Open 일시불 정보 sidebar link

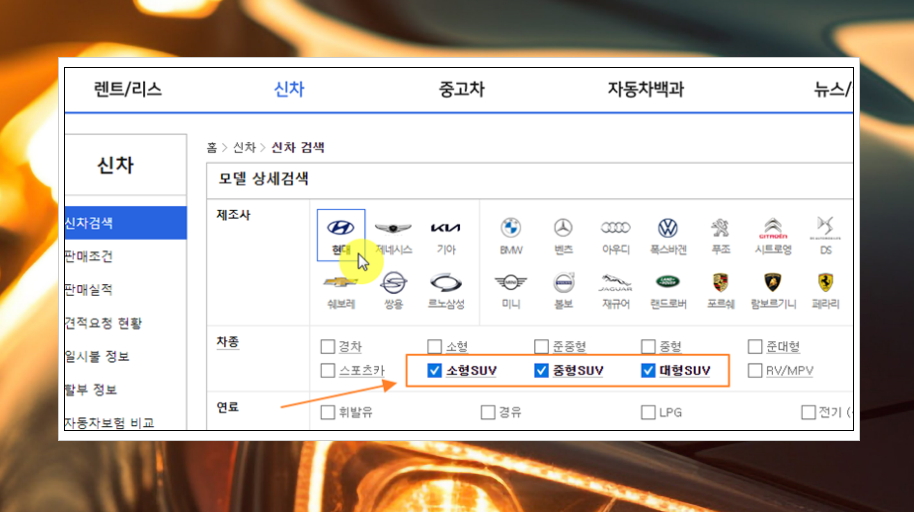(97, 356)
